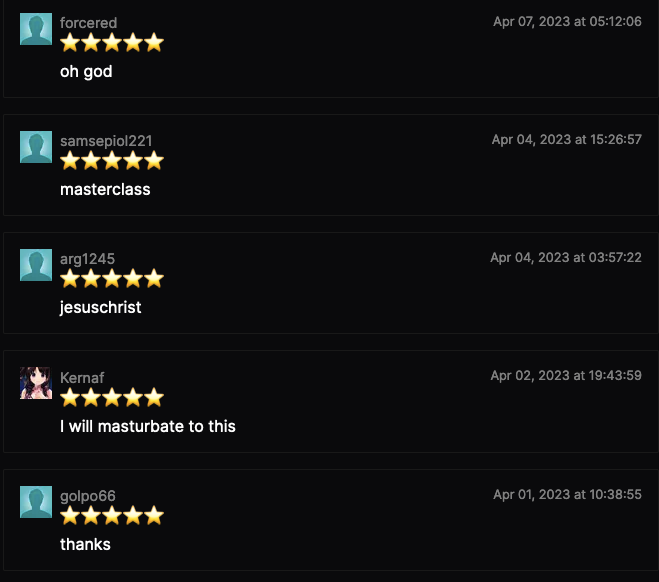
Task: Open forcered's user profile link
Action: 88,23
